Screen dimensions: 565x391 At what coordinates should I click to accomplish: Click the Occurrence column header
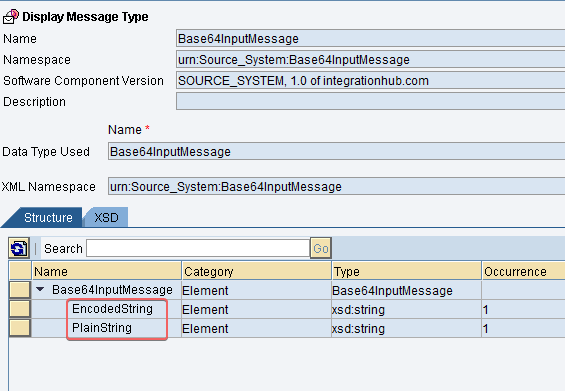[x=524, y=271]
